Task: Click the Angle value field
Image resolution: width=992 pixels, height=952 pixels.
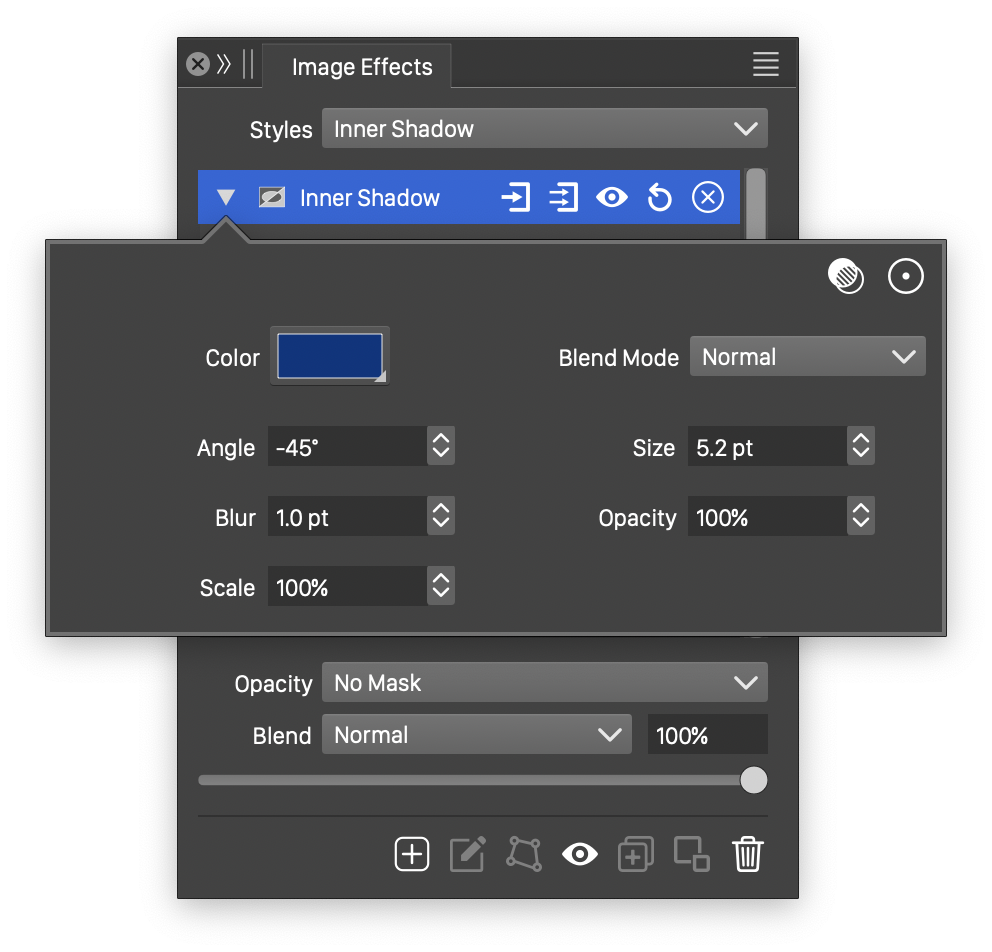Action: coord(346,447)
